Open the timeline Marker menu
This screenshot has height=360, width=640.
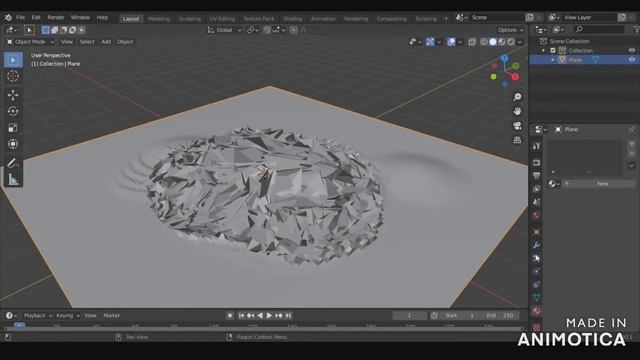[111, 316]
